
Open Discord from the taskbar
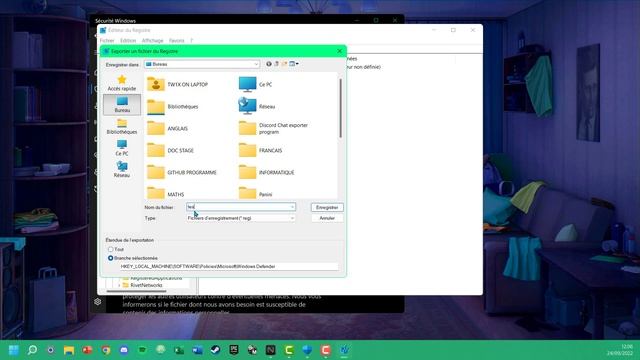pos(124,350)
